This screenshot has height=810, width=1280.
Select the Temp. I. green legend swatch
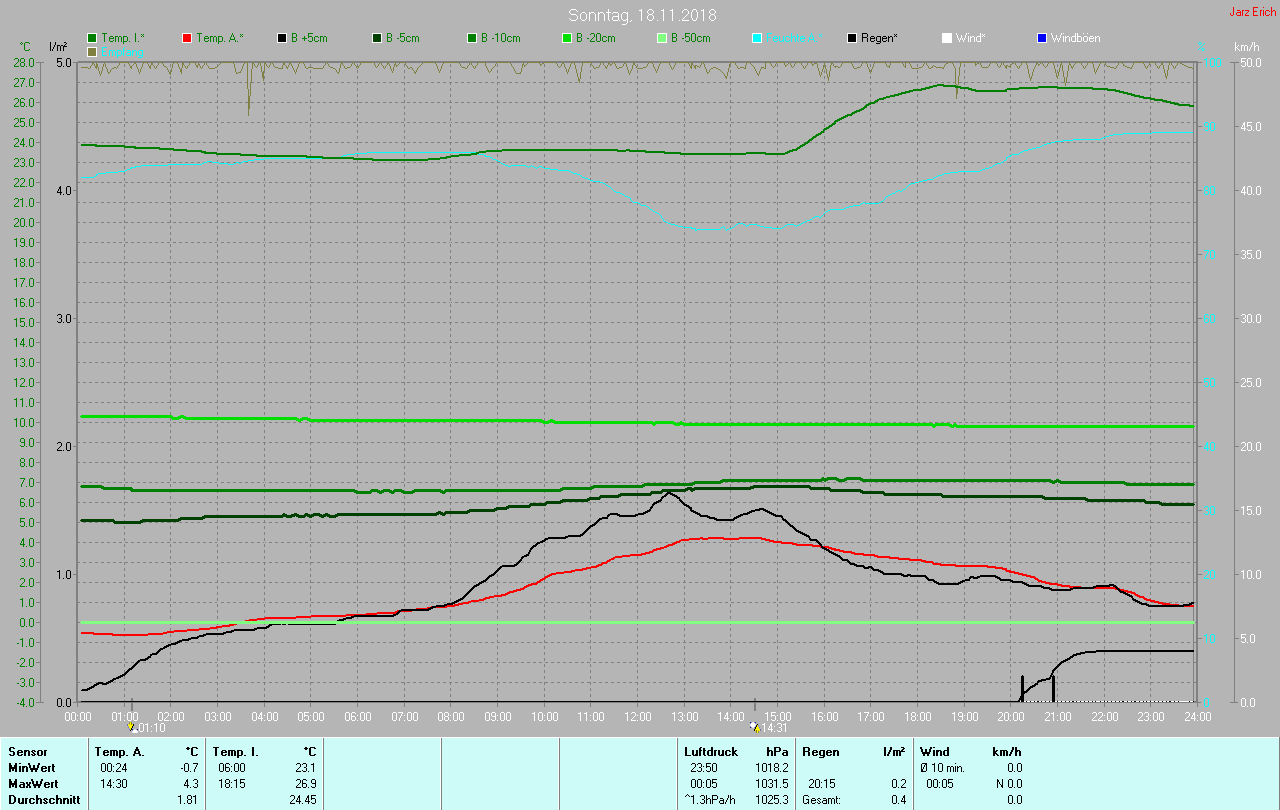[x=93, y=38]
